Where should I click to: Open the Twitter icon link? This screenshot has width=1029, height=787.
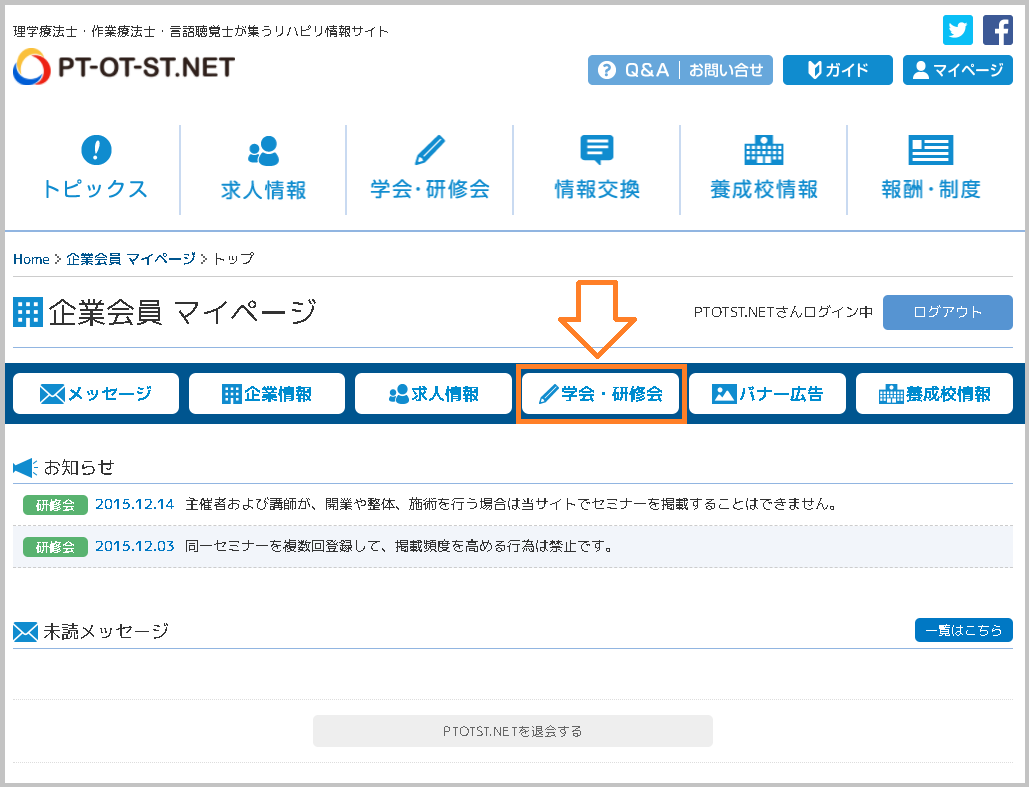pos(958,30)
